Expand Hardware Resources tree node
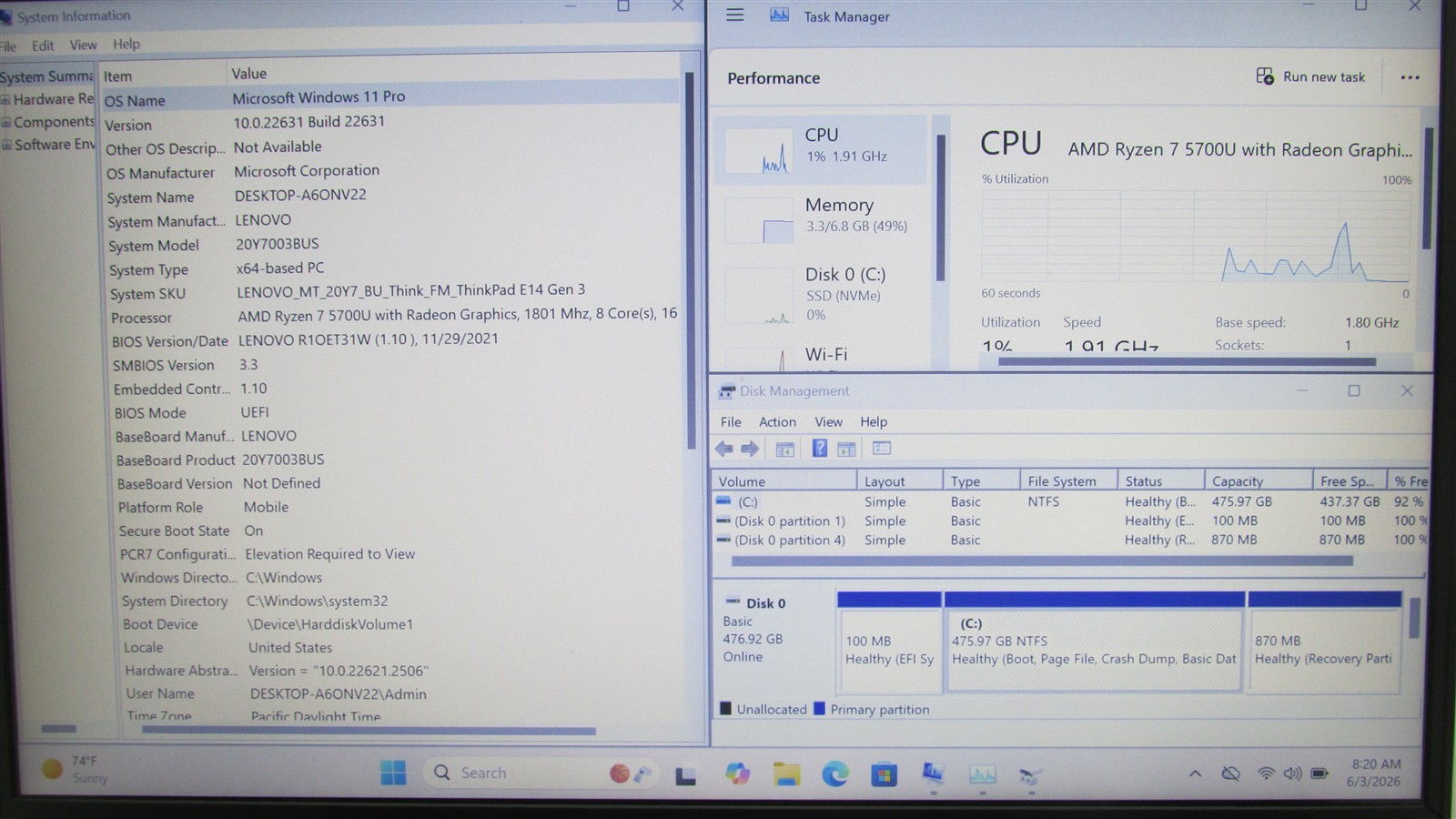The width and height of the screenshot is (1456, 819). point(5,99)
